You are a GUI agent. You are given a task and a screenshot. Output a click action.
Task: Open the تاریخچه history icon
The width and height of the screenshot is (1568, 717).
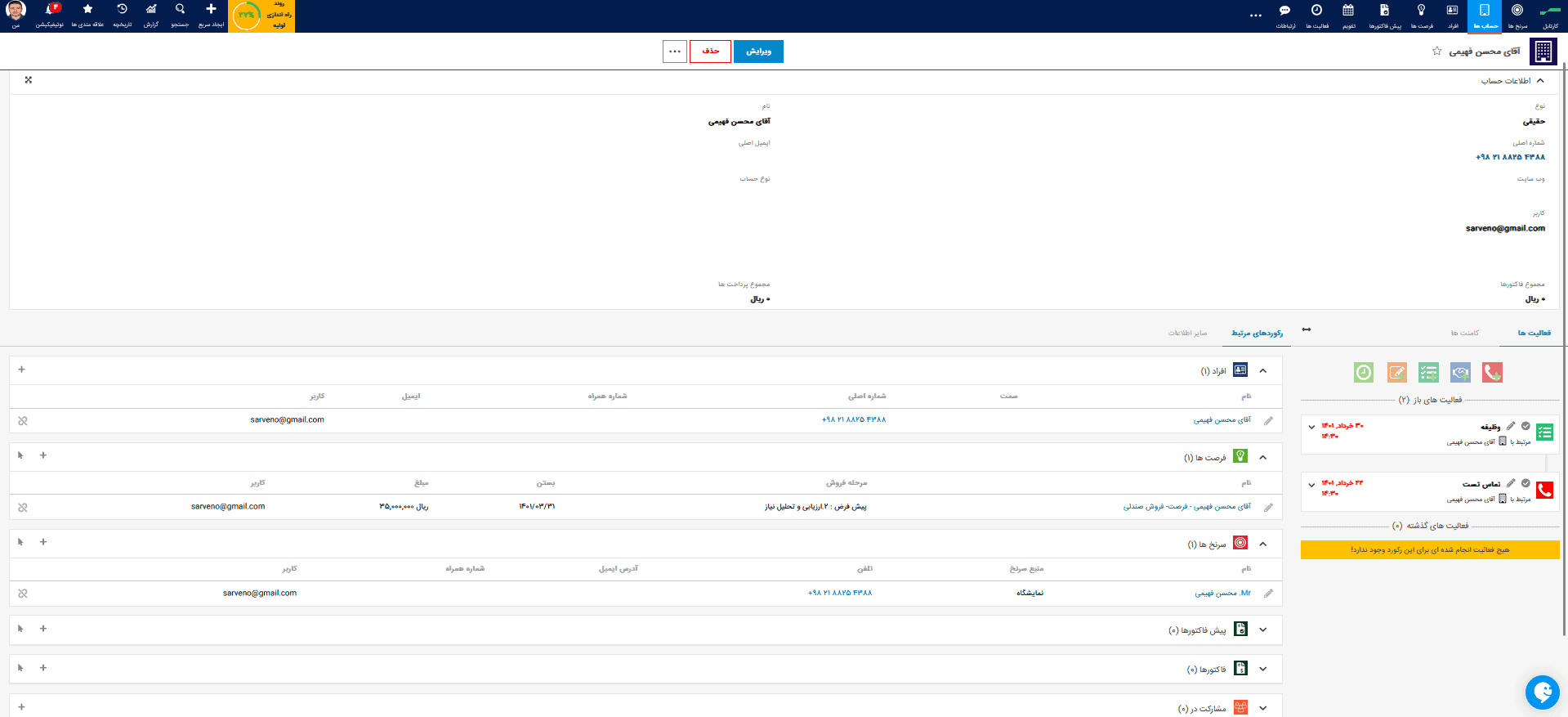tap(122, 16)
